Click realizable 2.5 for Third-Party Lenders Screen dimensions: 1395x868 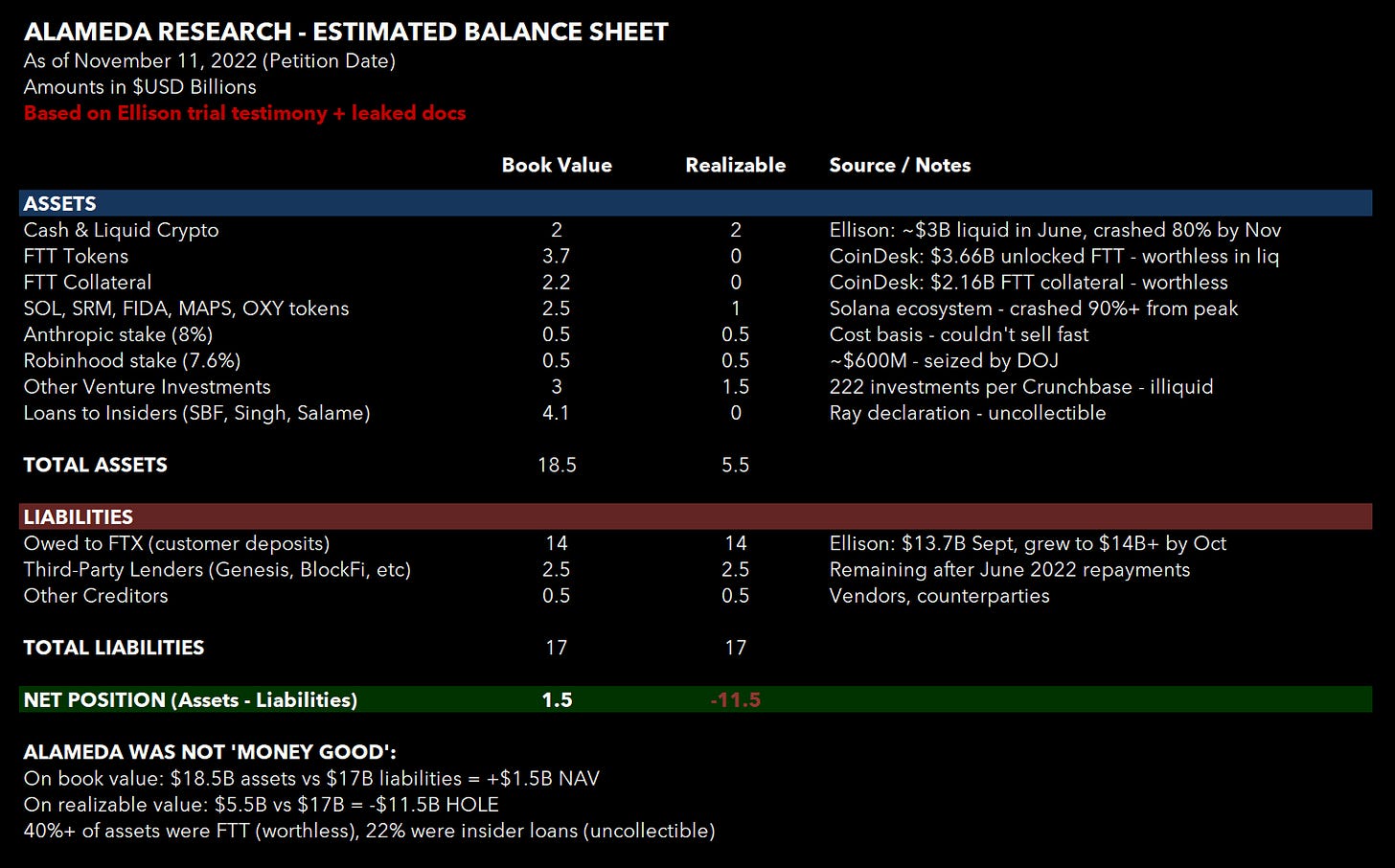pos(735,569)
